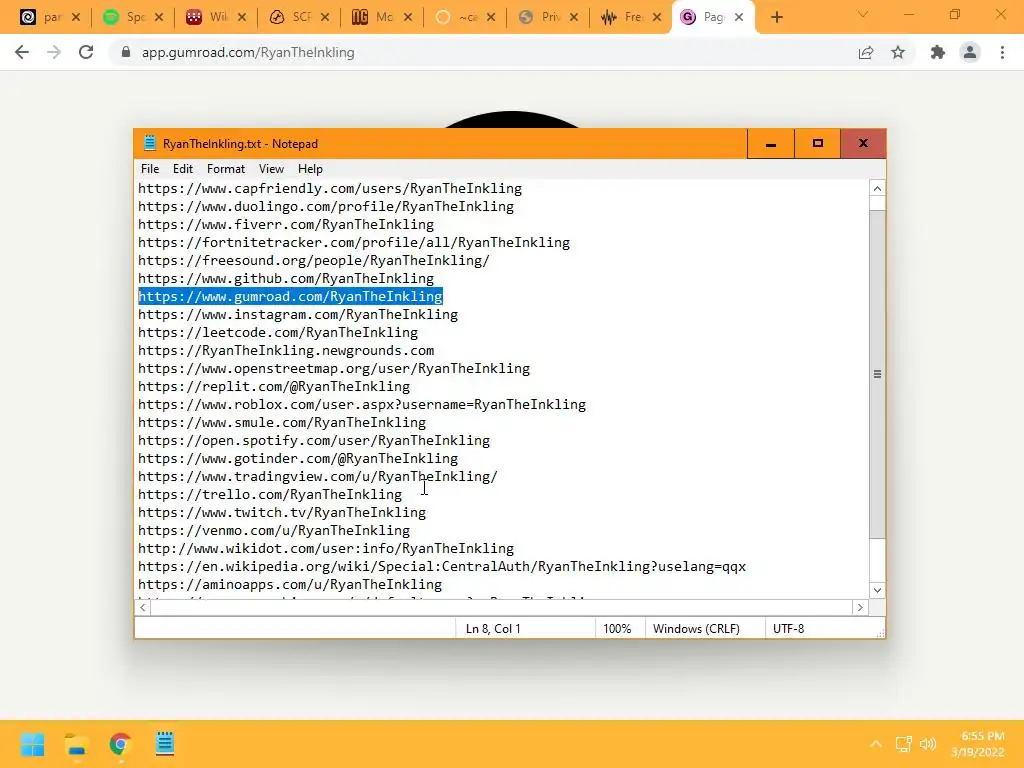Switch to the Newgrounds tab
This screenshot has height=768, width=1024.
pyautogui.click(x=382, y=18)
